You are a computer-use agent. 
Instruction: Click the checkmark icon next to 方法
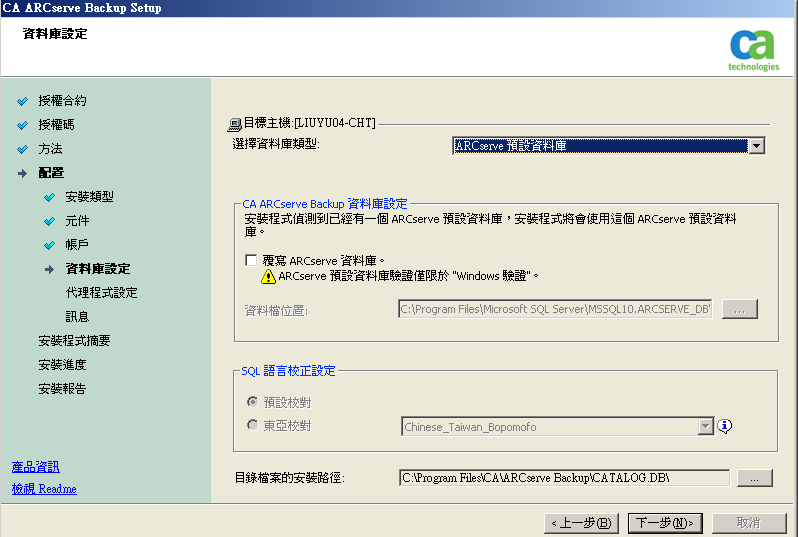tap(22, 149)
